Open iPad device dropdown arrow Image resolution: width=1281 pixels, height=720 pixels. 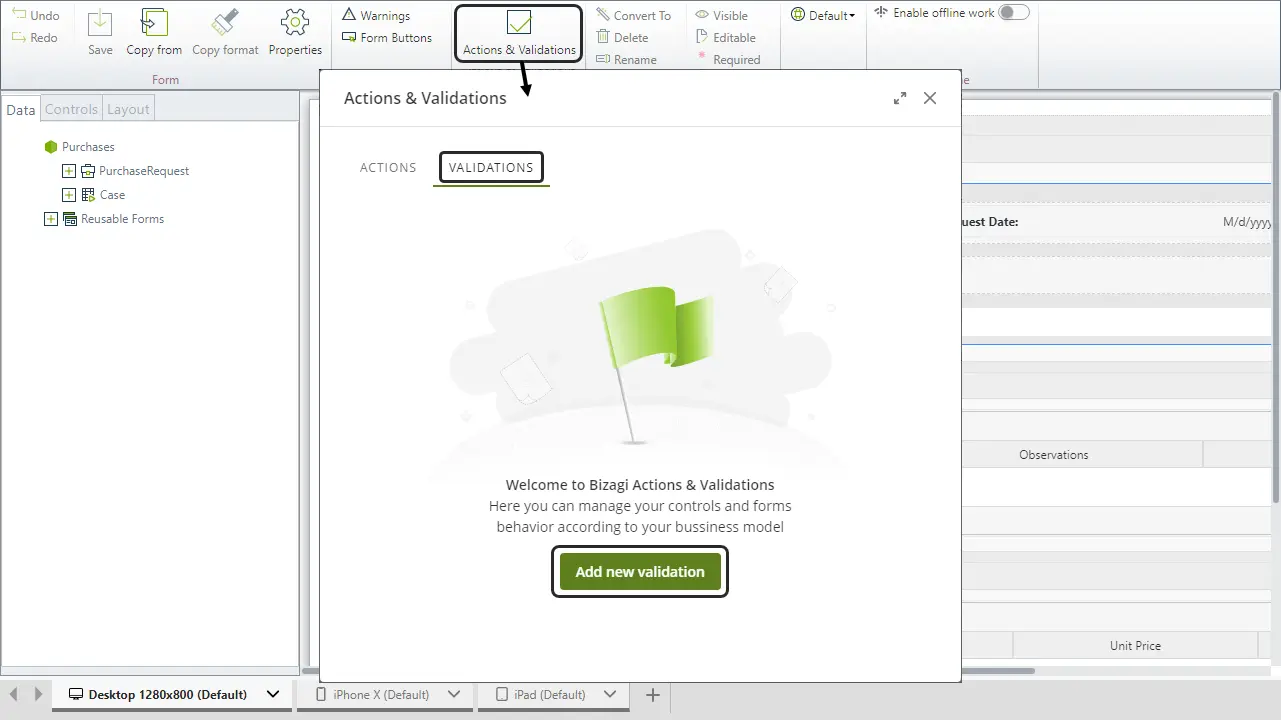pos(610,694)
